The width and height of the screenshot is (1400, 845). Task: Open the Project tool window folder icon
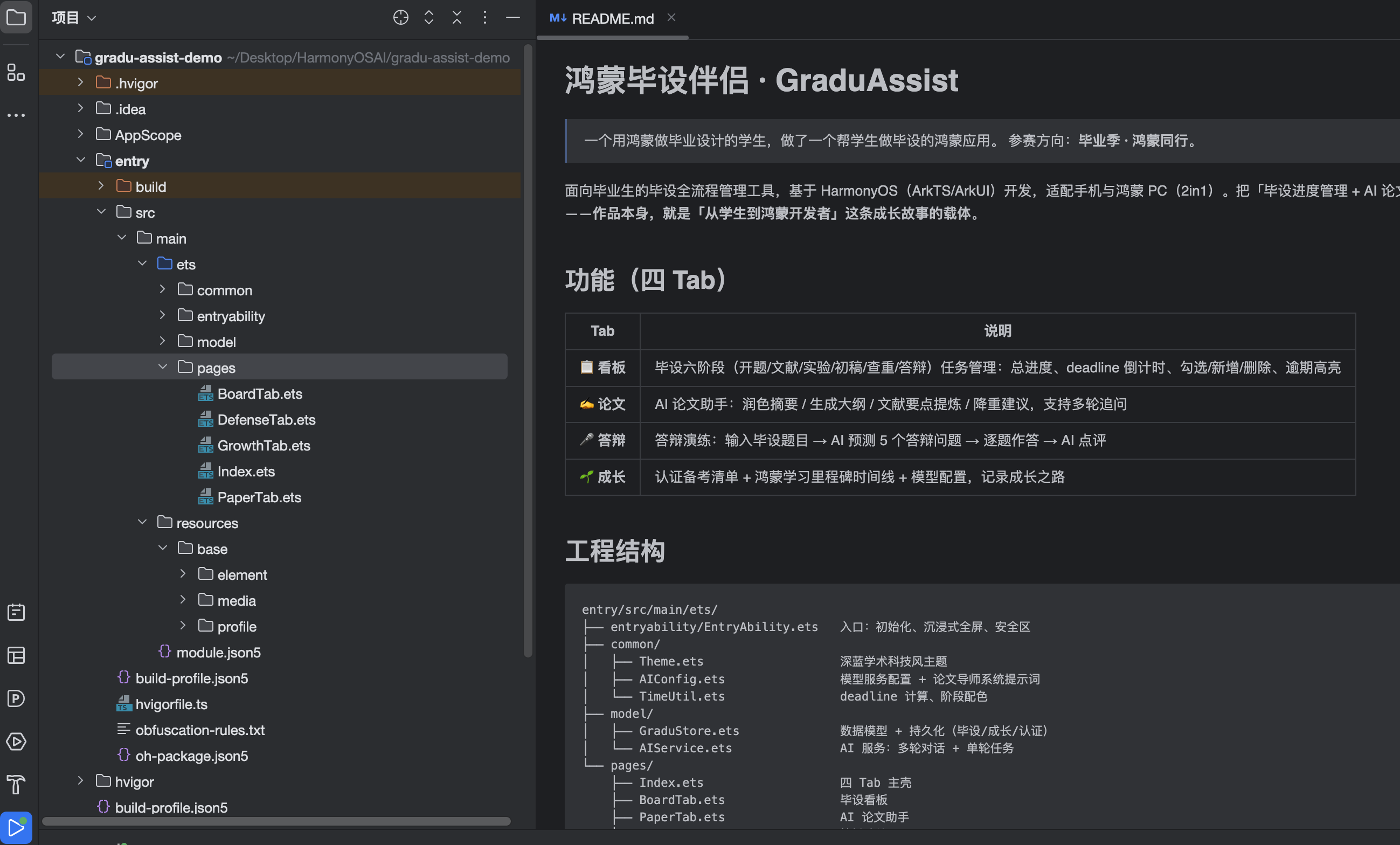coord(16,18)
